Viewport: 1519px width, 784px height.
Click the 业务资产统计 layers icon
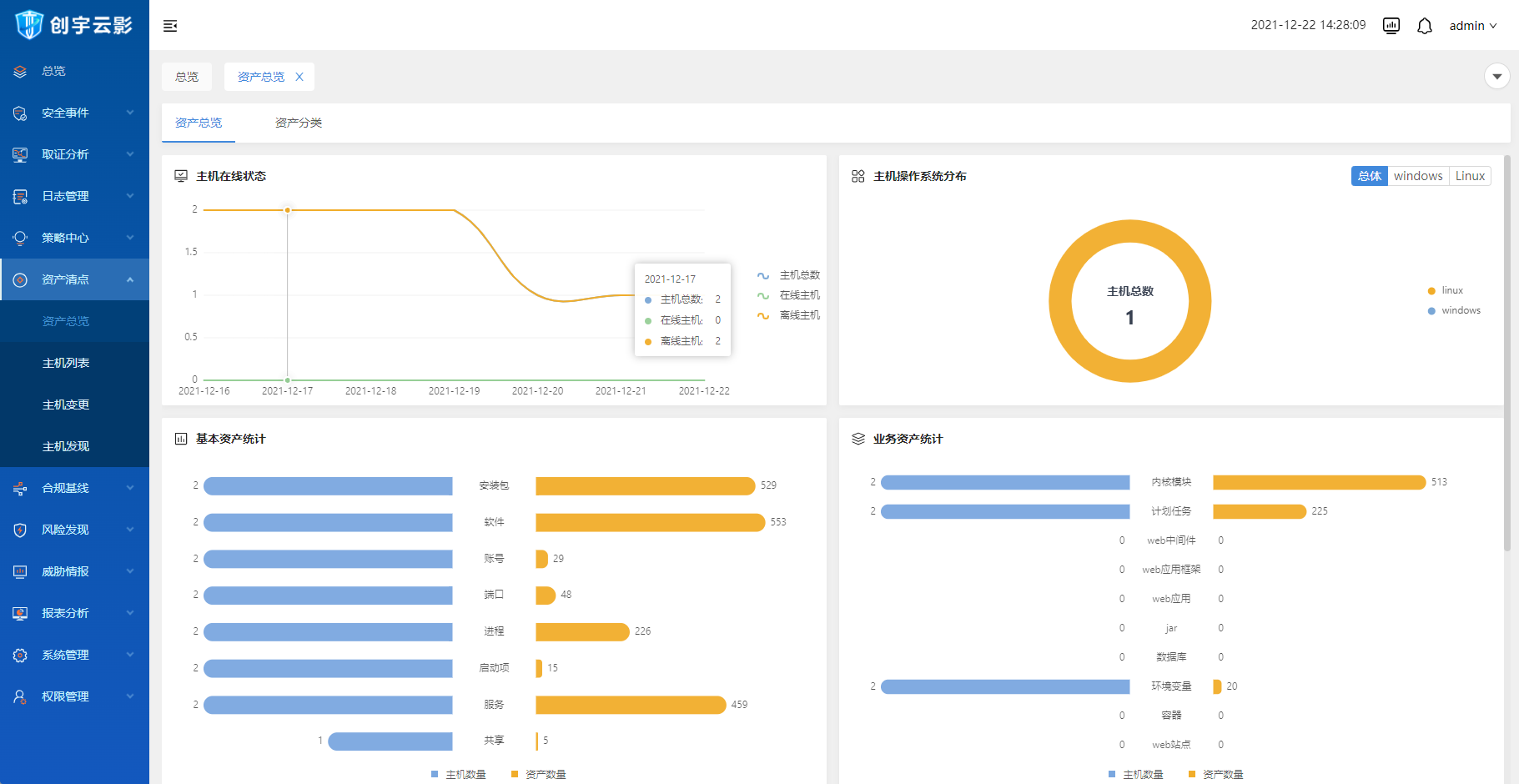(858, 439)
